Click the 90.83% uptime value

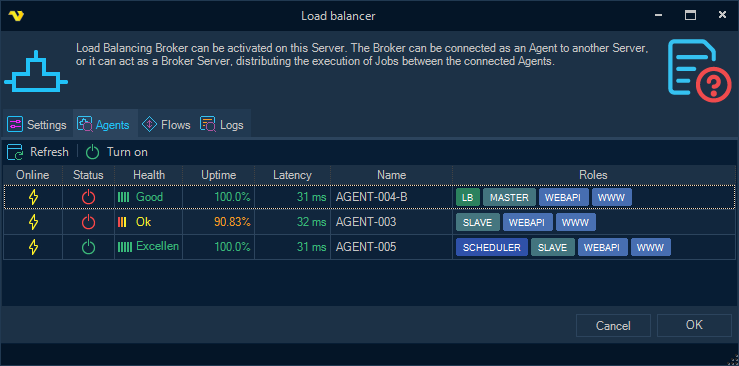[x=232, y=222]
